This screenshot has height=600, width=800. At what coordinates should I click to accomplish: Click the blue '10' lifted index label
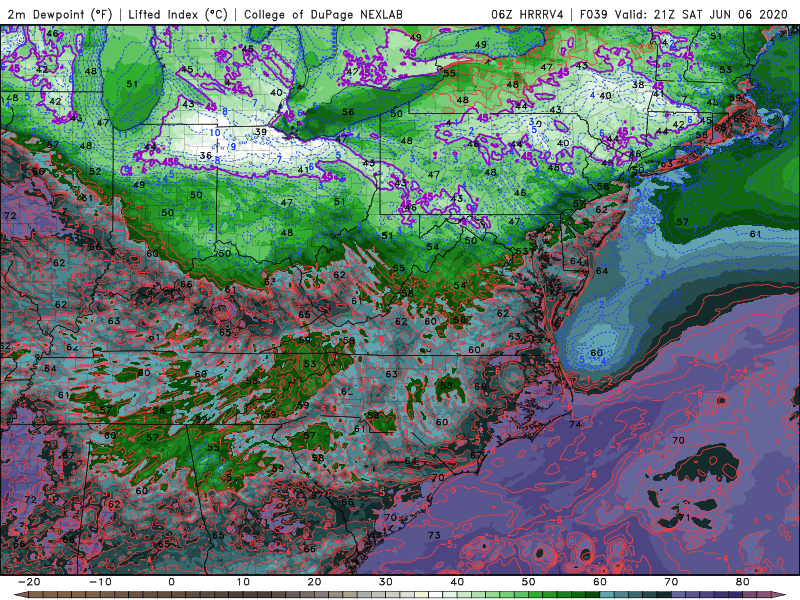215,133
